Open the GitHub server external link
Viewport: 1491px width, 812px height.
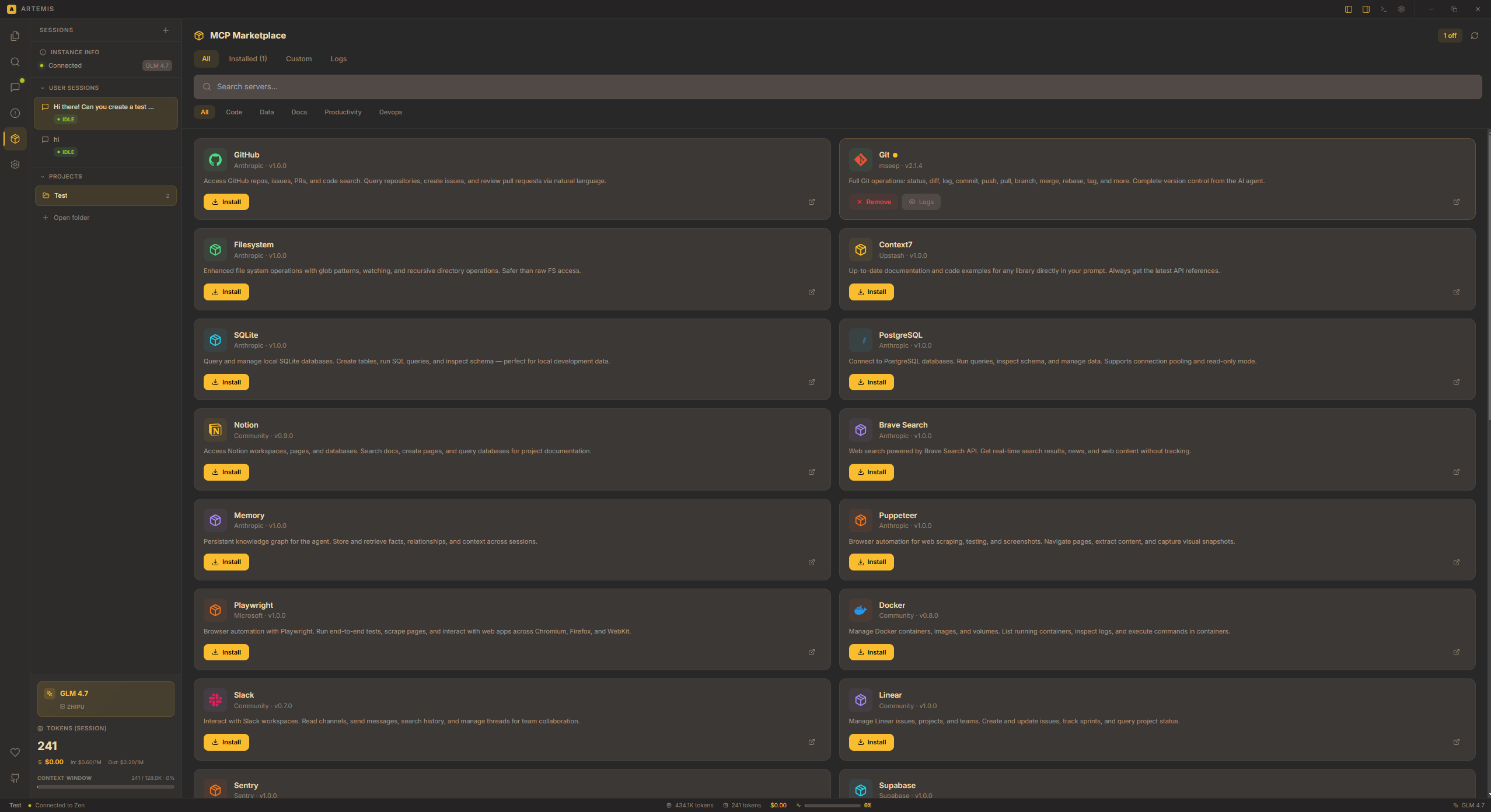pos(811,201)
